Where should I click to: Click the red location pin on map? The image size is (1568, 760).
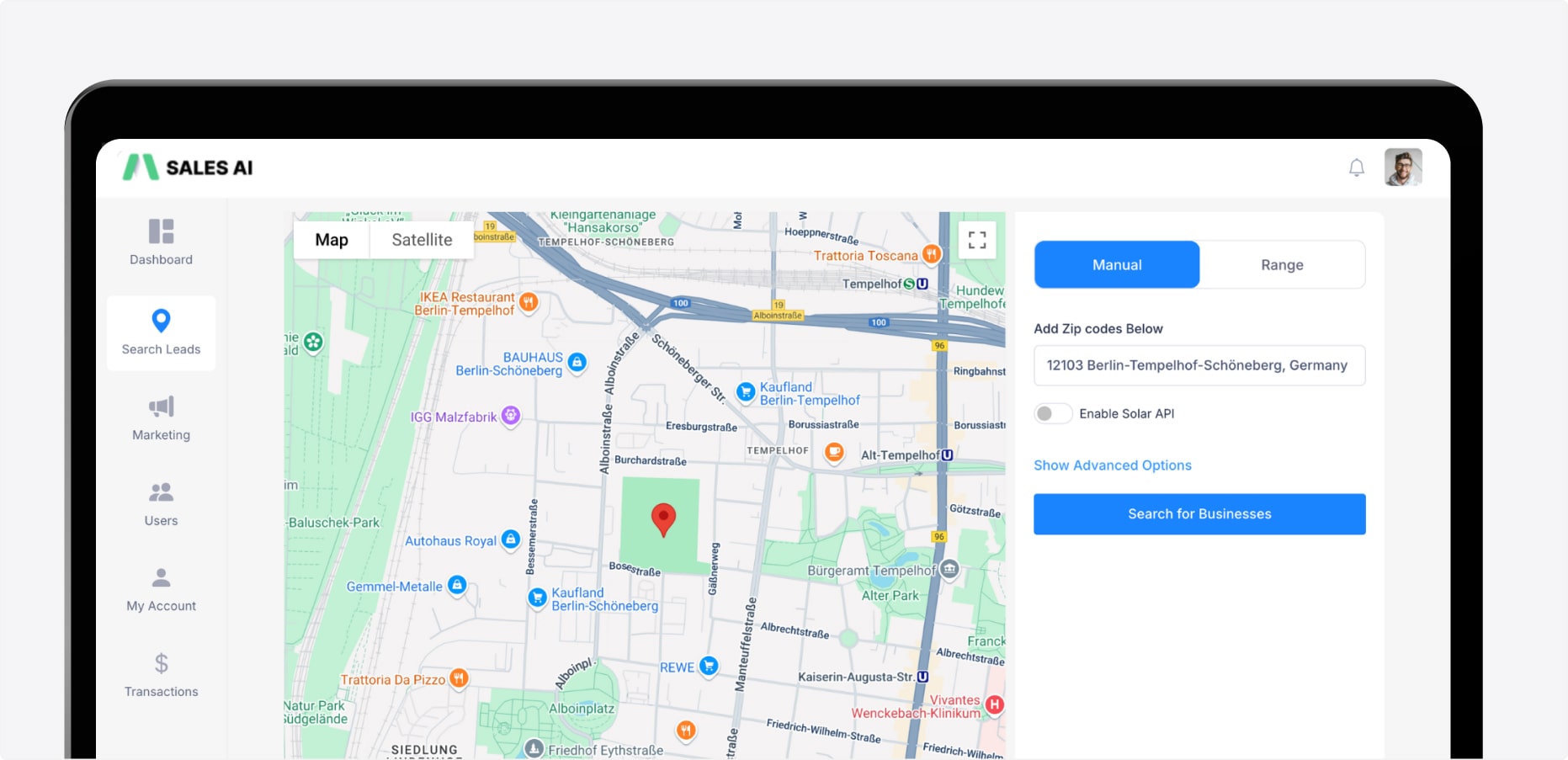click(x=663, y=518)
